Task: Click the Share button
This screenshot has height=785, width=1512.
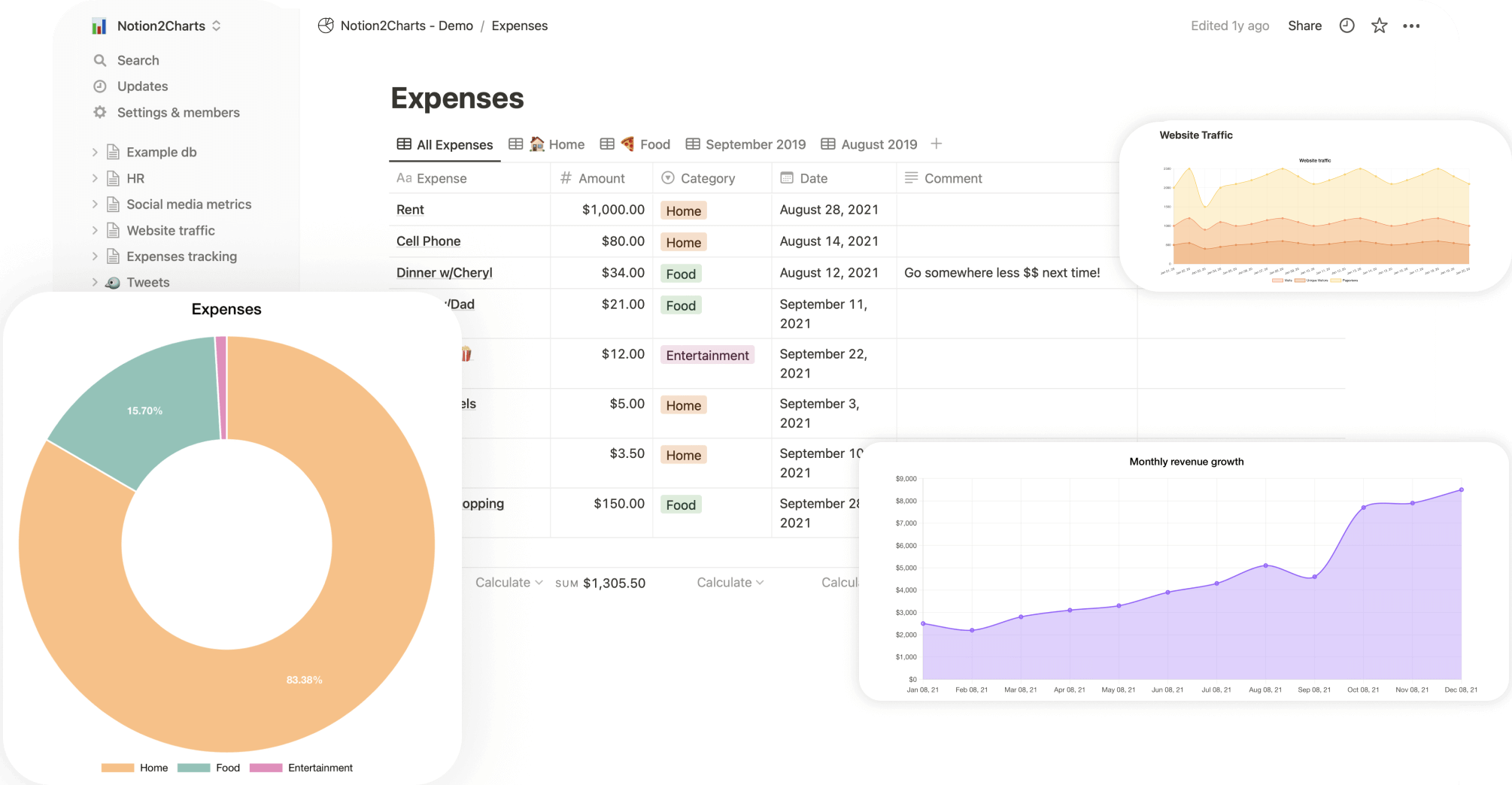Action: (x=1304, y=25)
